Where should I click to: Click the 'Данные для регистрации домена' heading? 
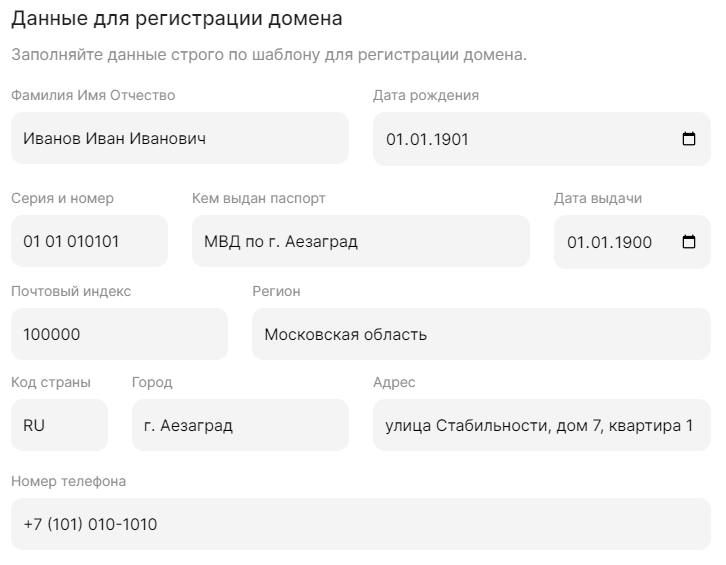point(176,19)
